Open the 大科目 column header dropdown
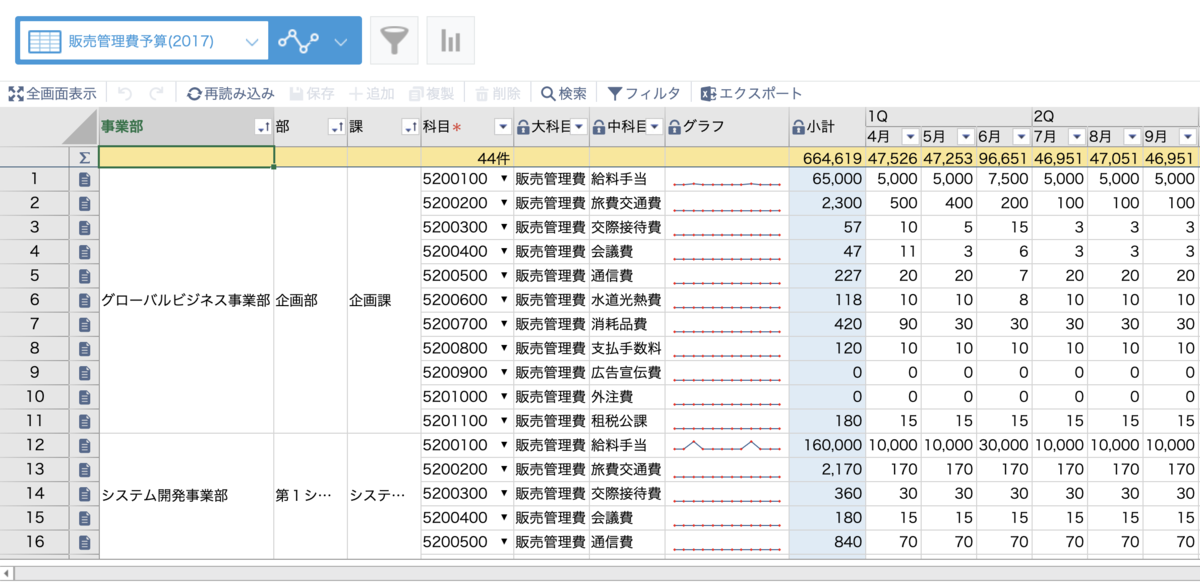 coord(579,127)
